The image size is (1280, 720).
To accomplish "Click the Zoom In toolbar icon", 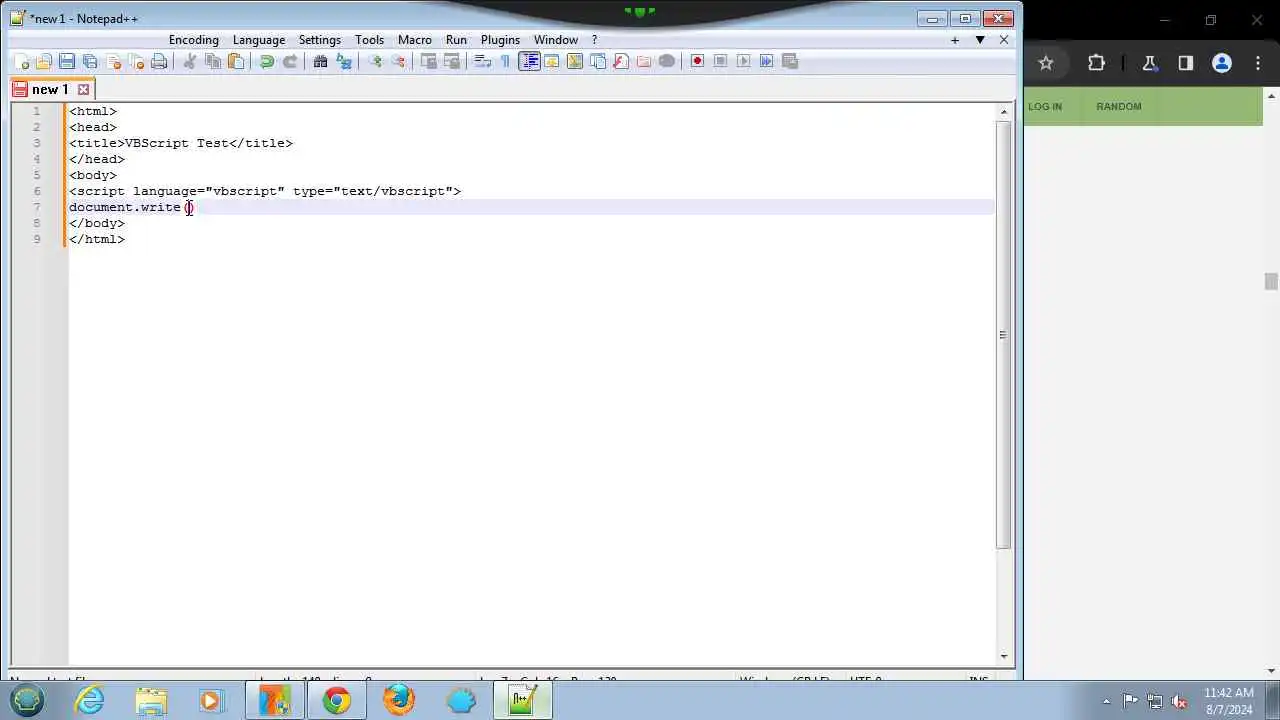I will coord(374,61).
